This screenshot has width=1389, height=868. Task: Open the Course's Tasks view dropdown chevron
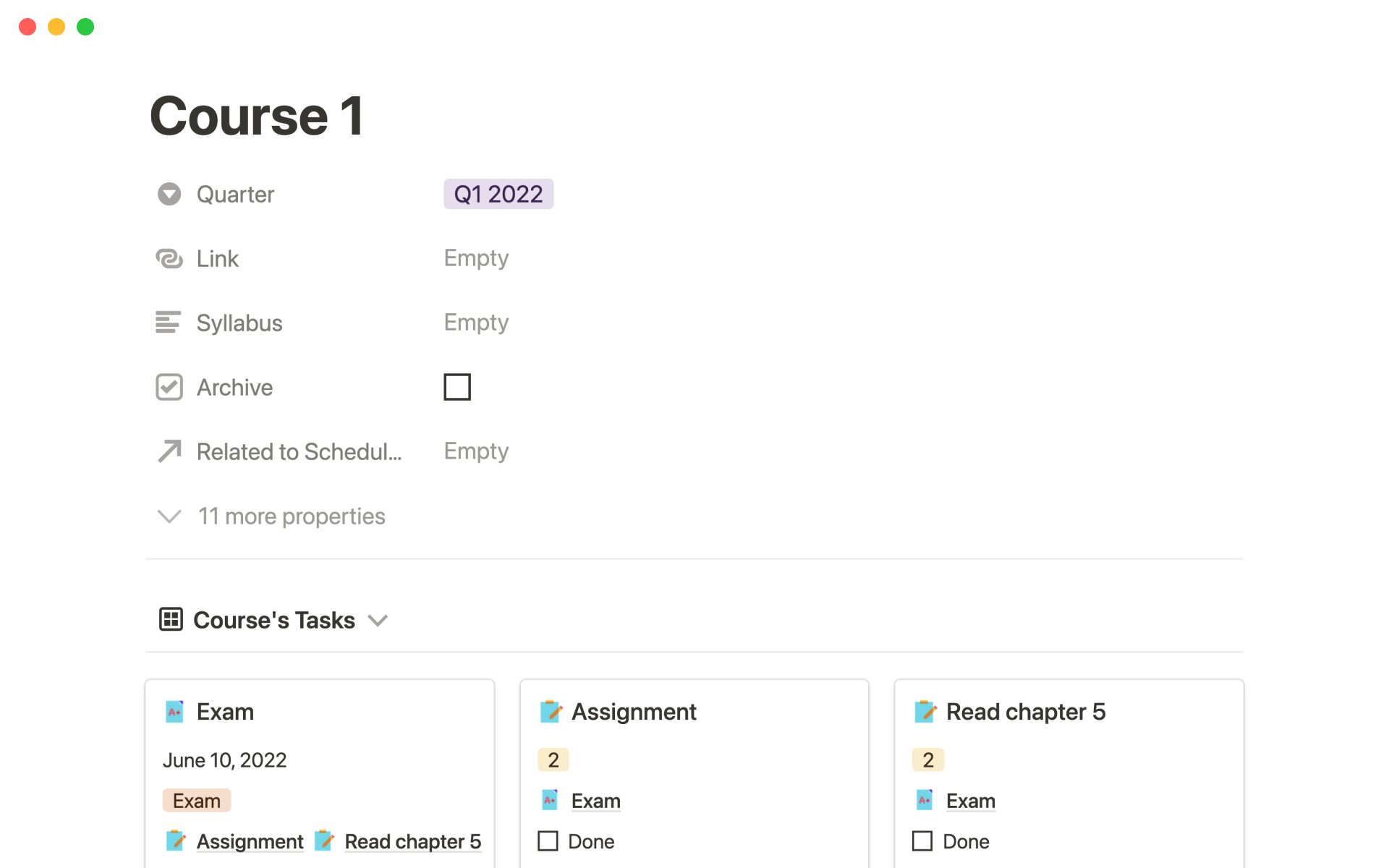(378, 620)
